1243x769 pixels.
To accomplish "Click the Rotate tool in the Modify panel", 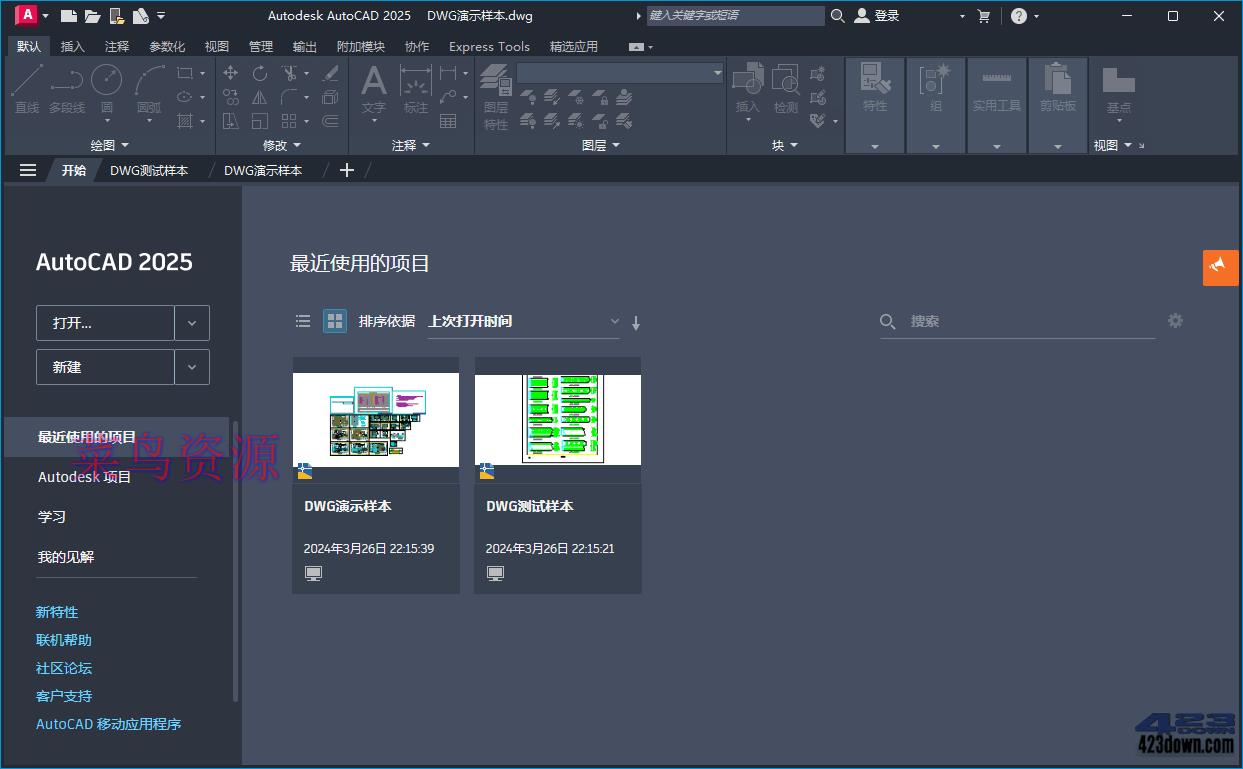I will (258, 74).
